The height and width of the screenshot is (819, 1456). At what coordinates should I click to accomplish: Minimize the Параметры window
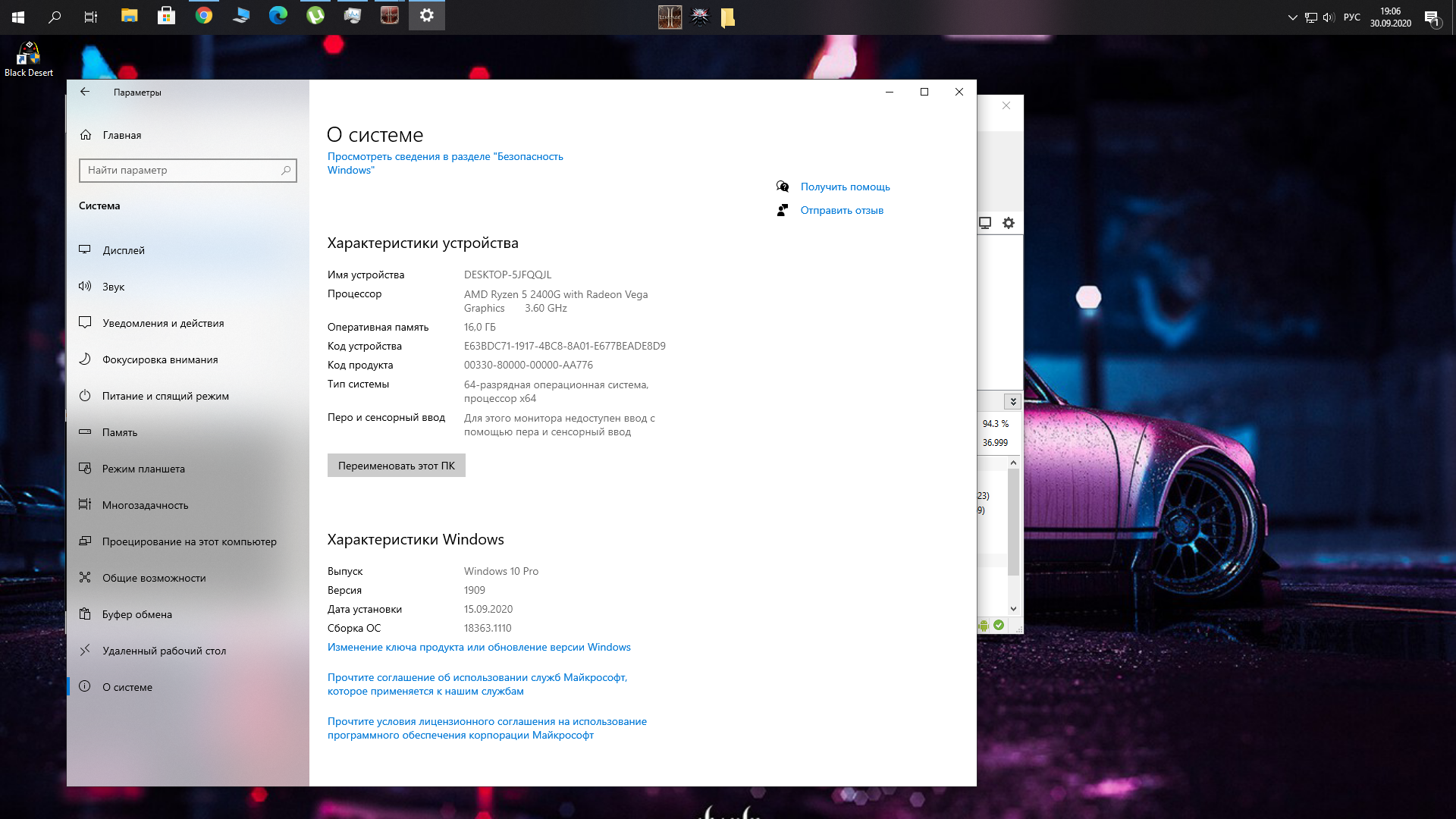coord(890,92)
